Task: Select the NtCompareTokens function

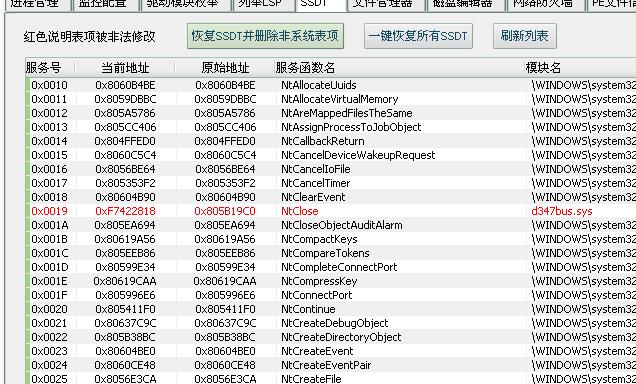Action: 325,253
